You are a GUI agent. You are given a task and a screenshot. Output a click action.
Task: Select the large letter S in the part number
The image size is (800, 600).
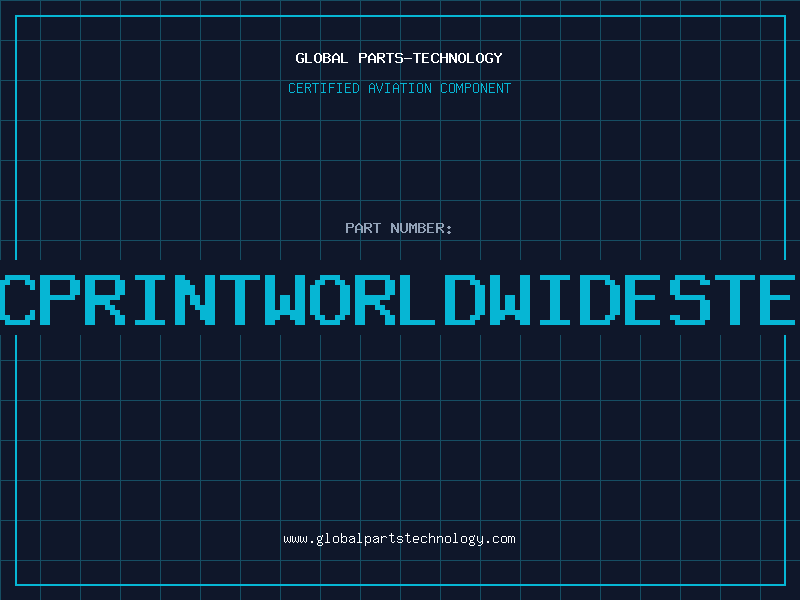tap(690, 300)
